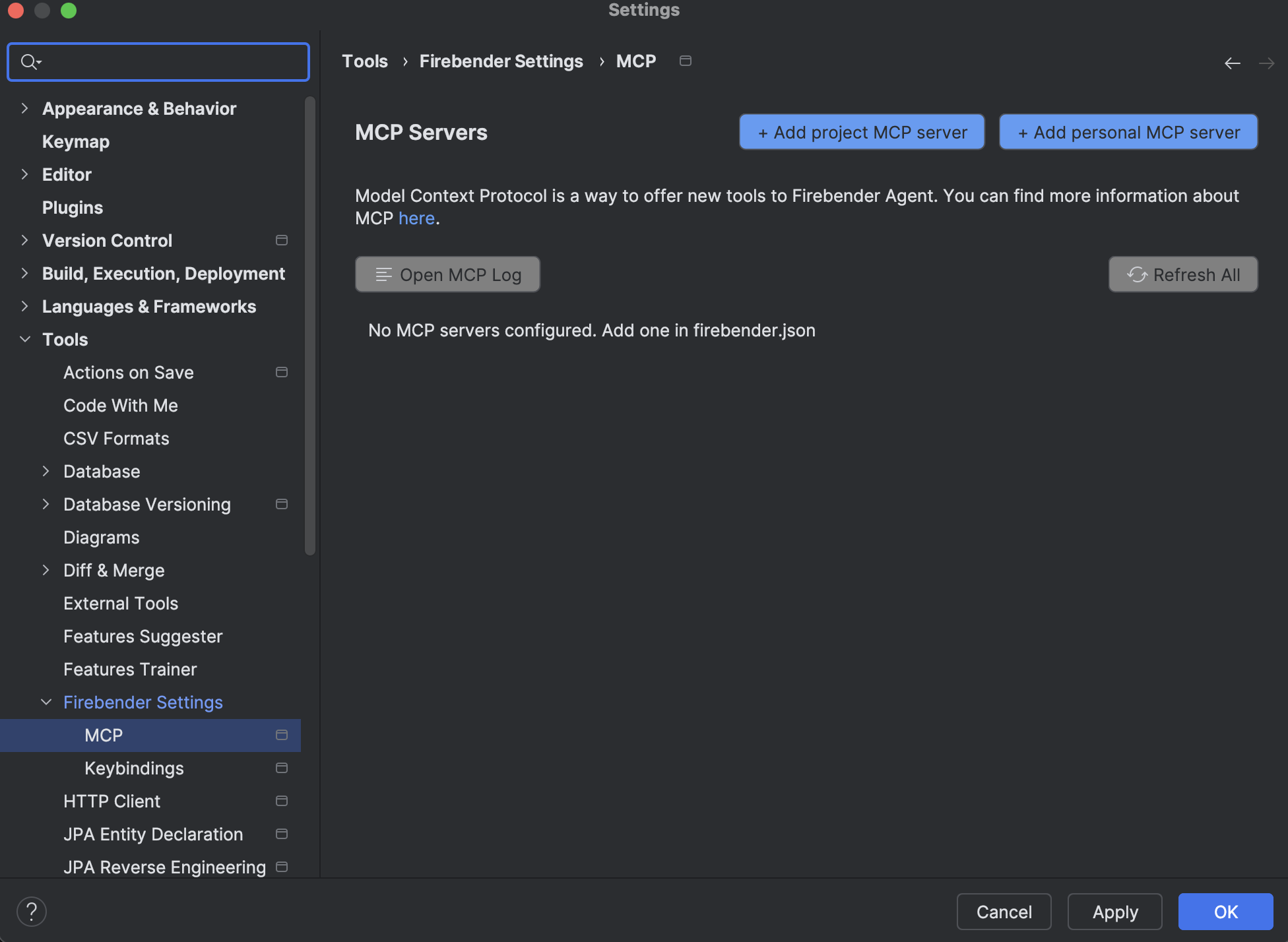Click the project-level icon next to JPA Entity Declaration

click(x=282, y=834)
